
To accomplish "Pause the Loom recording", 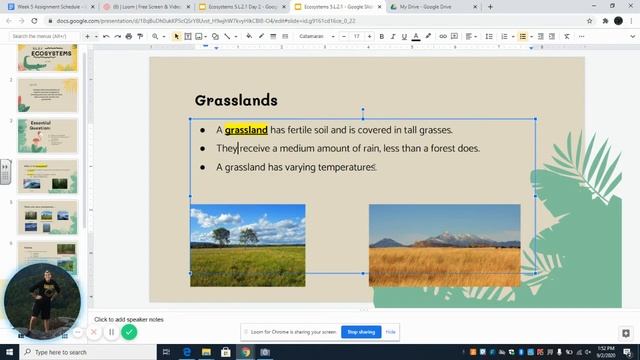I will [x=111, y=332].
